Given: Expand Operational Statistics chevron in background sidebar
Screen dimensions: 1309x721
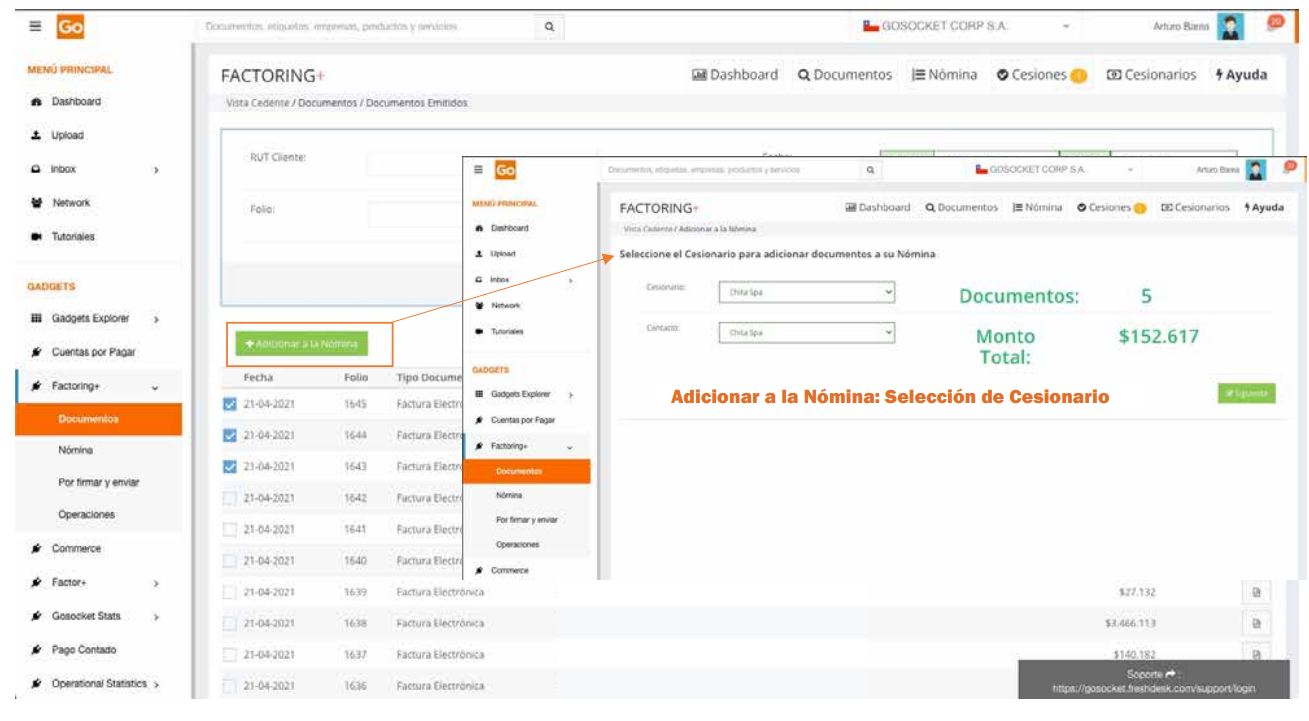Looking at the screenshot, I should 156,684.
